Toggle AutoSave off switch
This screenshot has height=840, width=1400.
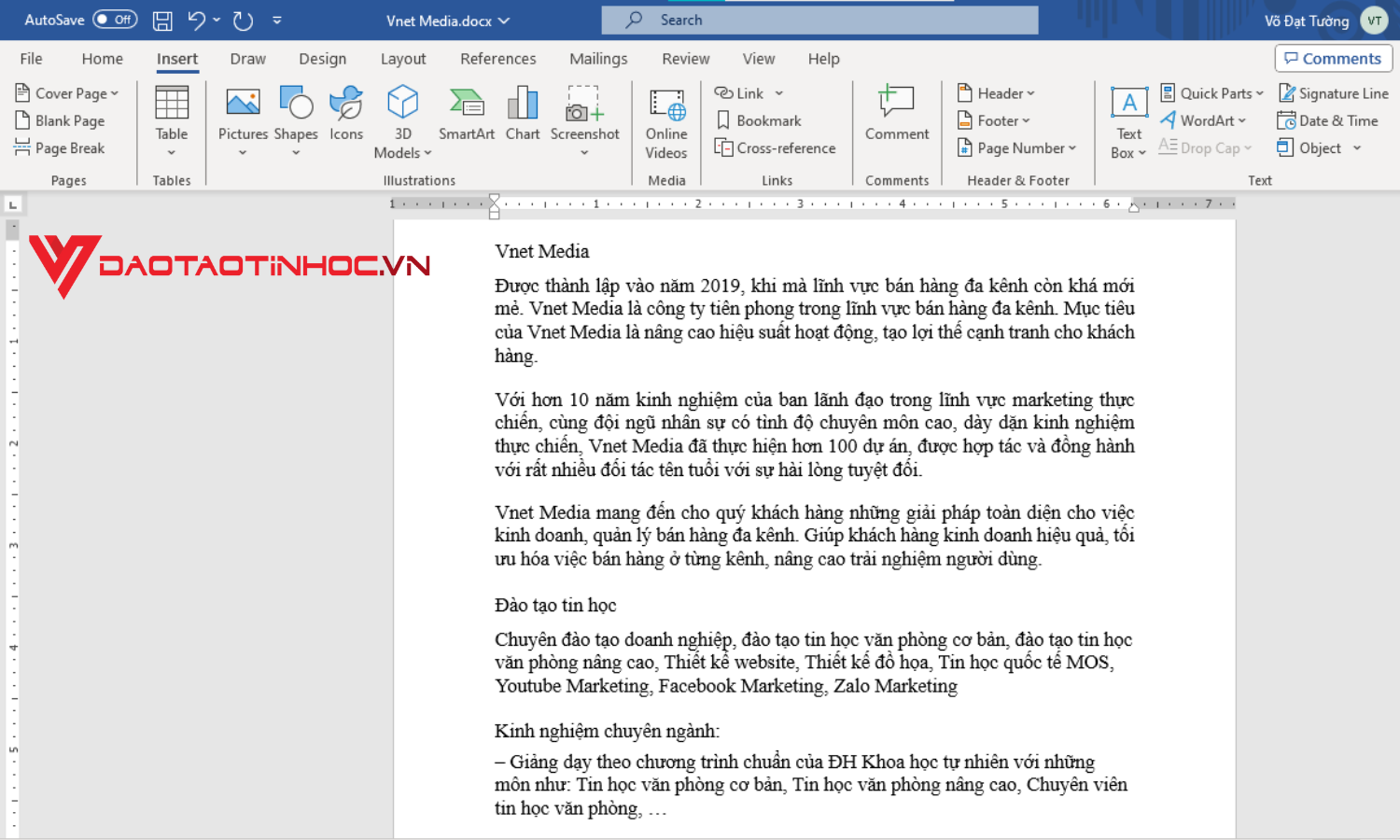115,20
